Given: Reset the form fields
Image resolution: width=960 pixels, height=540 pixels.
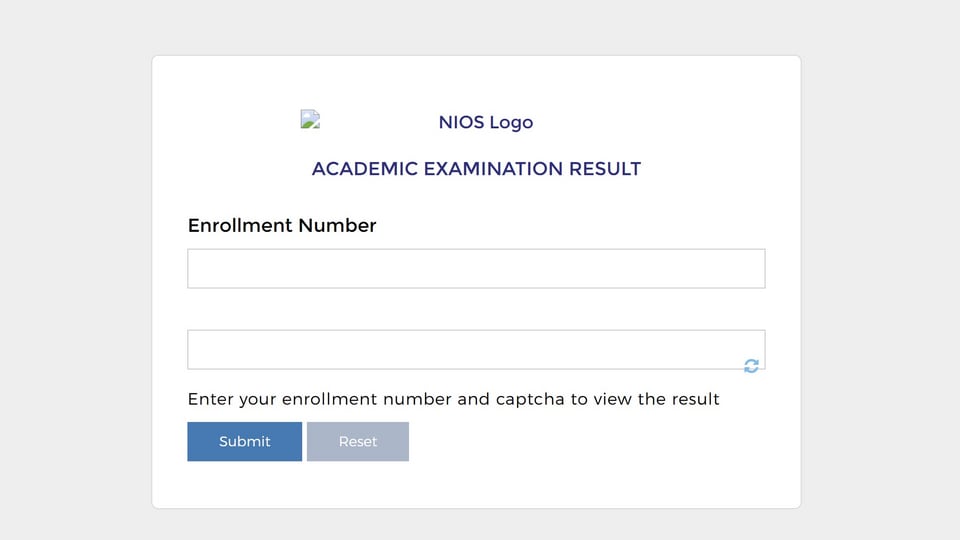Looking at the screenshot, I should [x=358, y=441].
